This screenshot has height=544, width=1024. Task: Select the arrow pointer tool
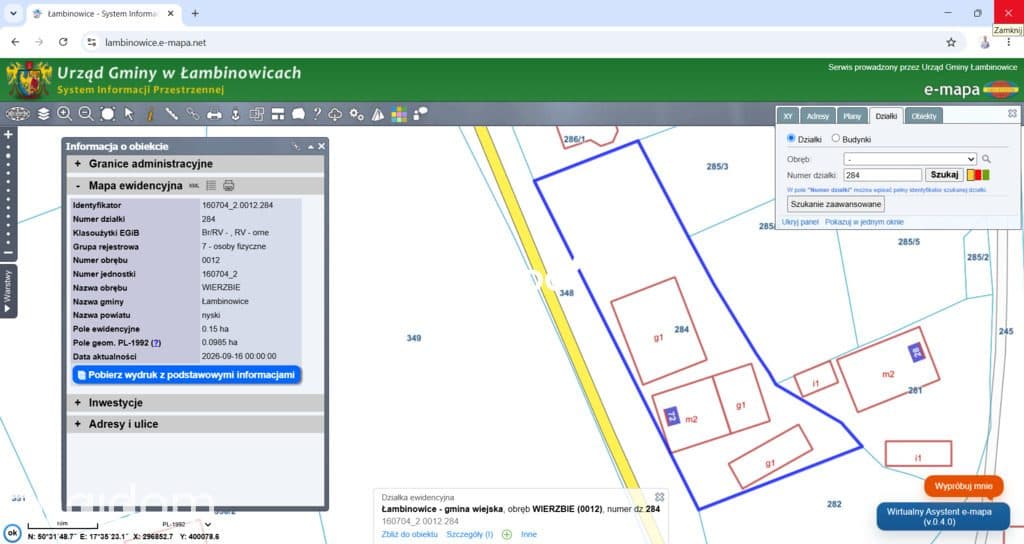(129, 114)
